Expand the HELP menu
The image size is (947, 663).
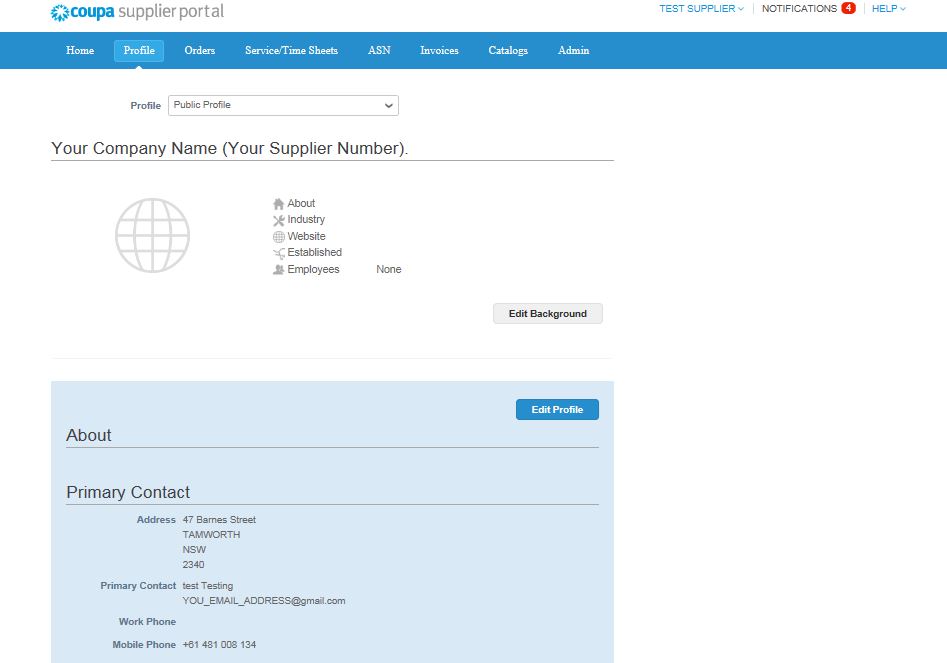(x=888, y=9)
